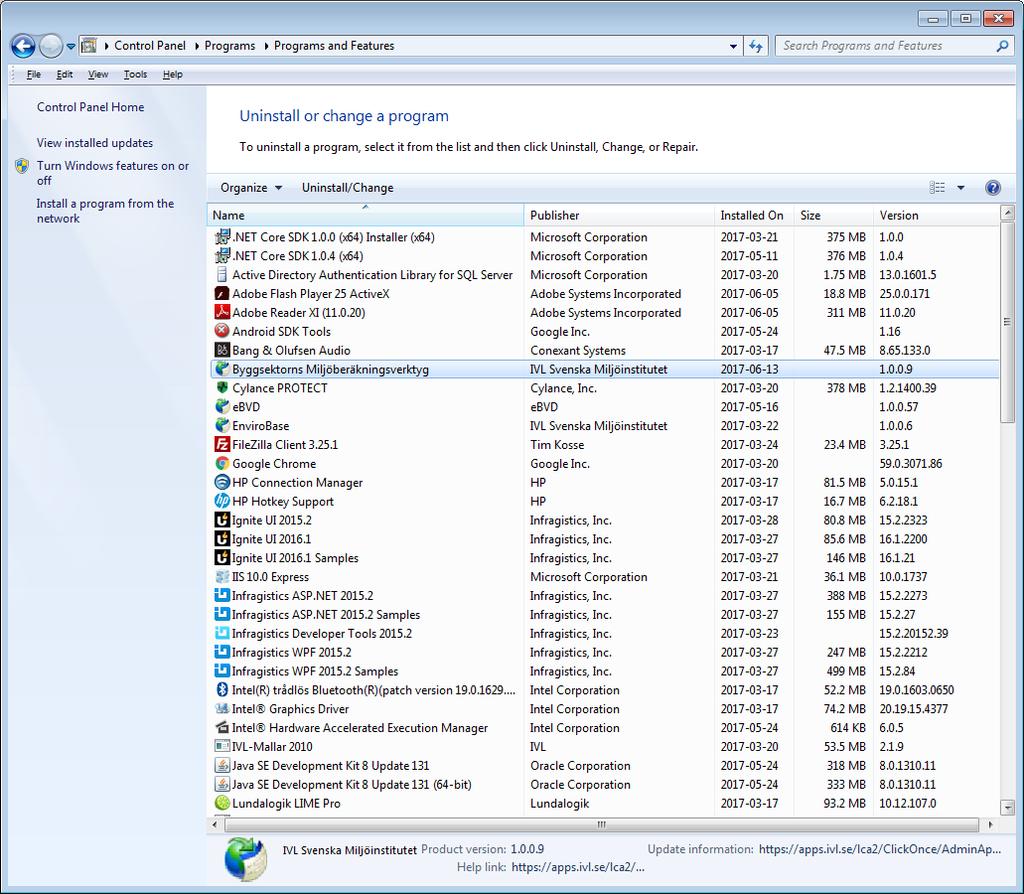1024x894 pixels.
Task: Open the View menu
Action: 98,74
